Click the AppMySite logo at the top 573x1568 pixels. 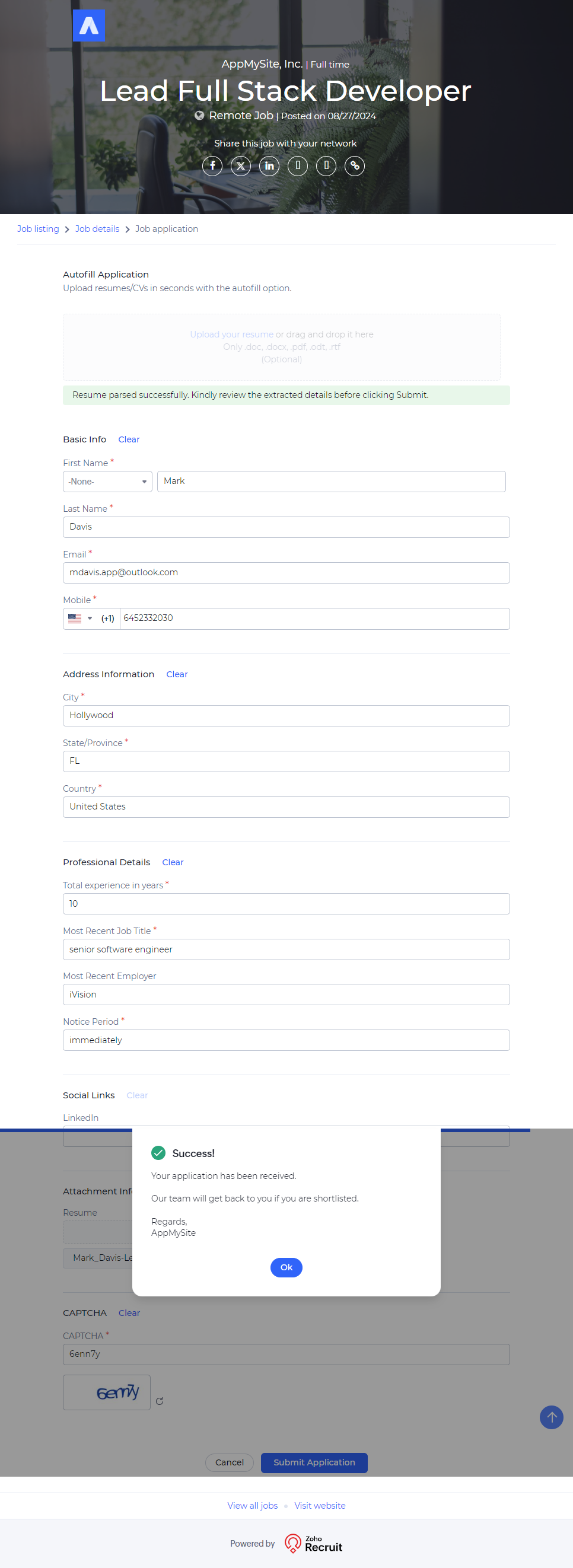(89, 26)
